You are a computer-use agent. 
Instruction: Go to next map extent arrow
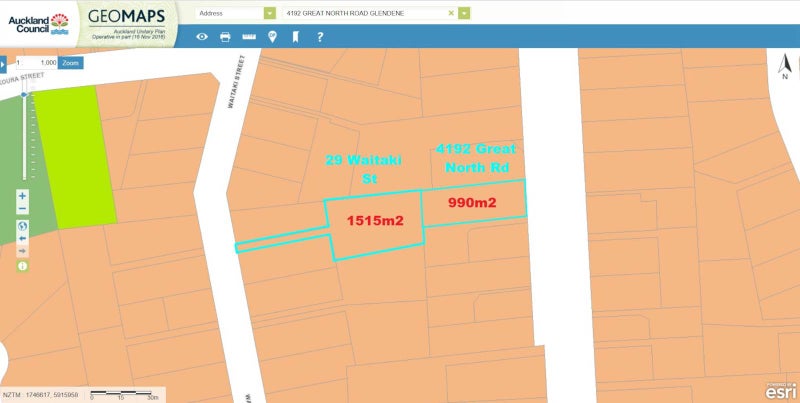22,251
